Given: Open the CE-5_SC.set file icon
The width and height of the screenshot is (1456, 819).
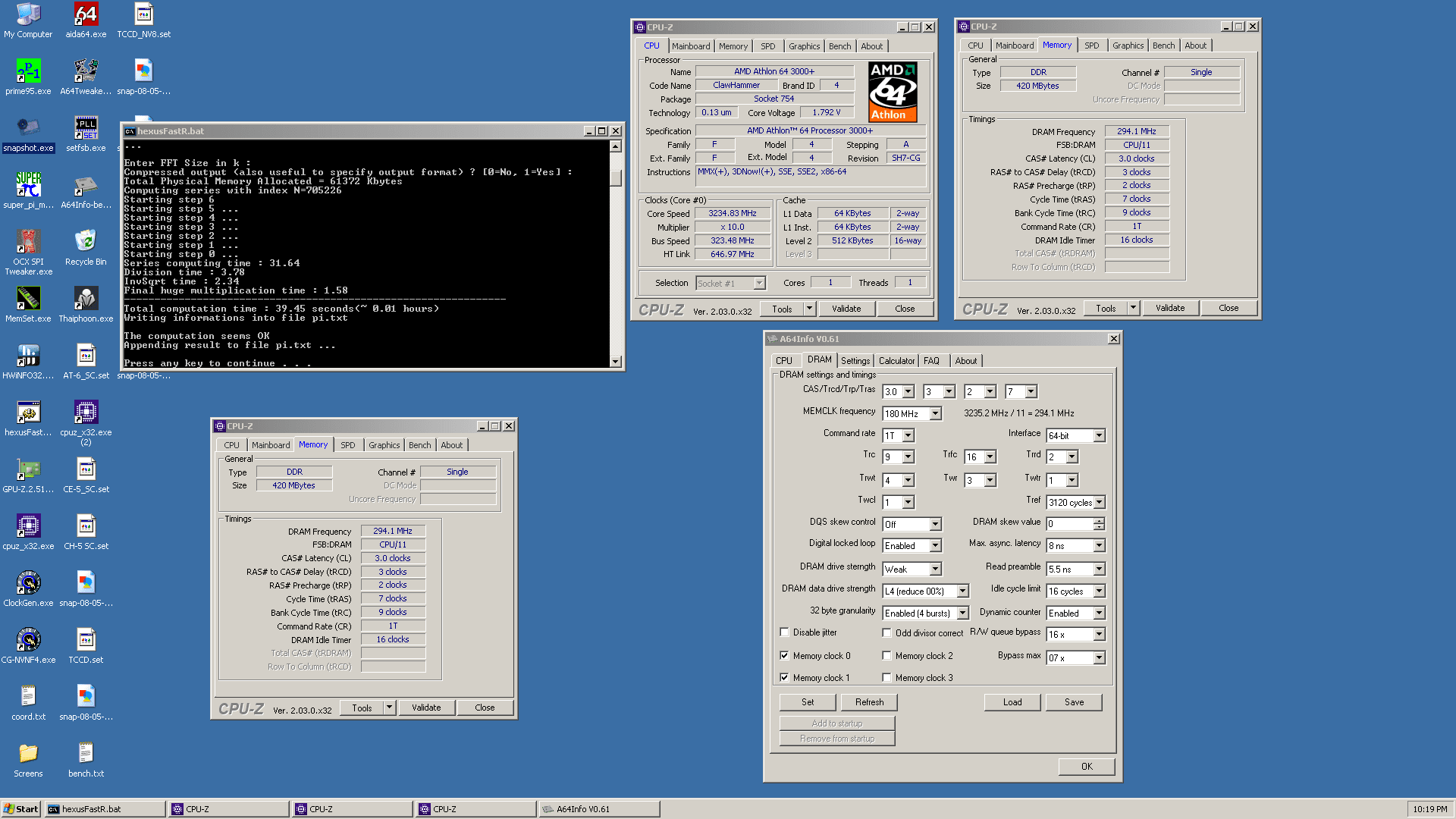Looking at the screenshot, I should tap(86, 475).
